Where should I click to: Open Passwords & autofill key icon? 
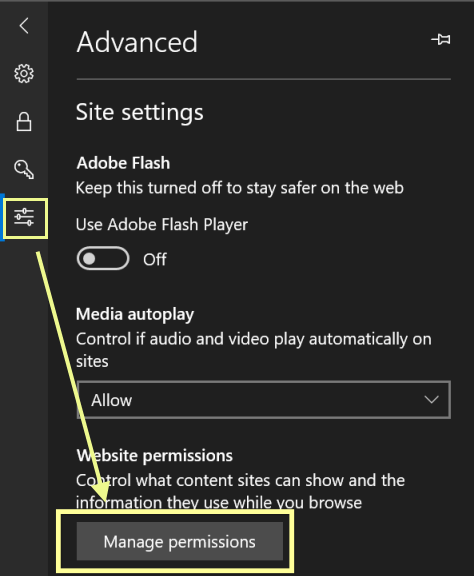[x=24, y=169]
